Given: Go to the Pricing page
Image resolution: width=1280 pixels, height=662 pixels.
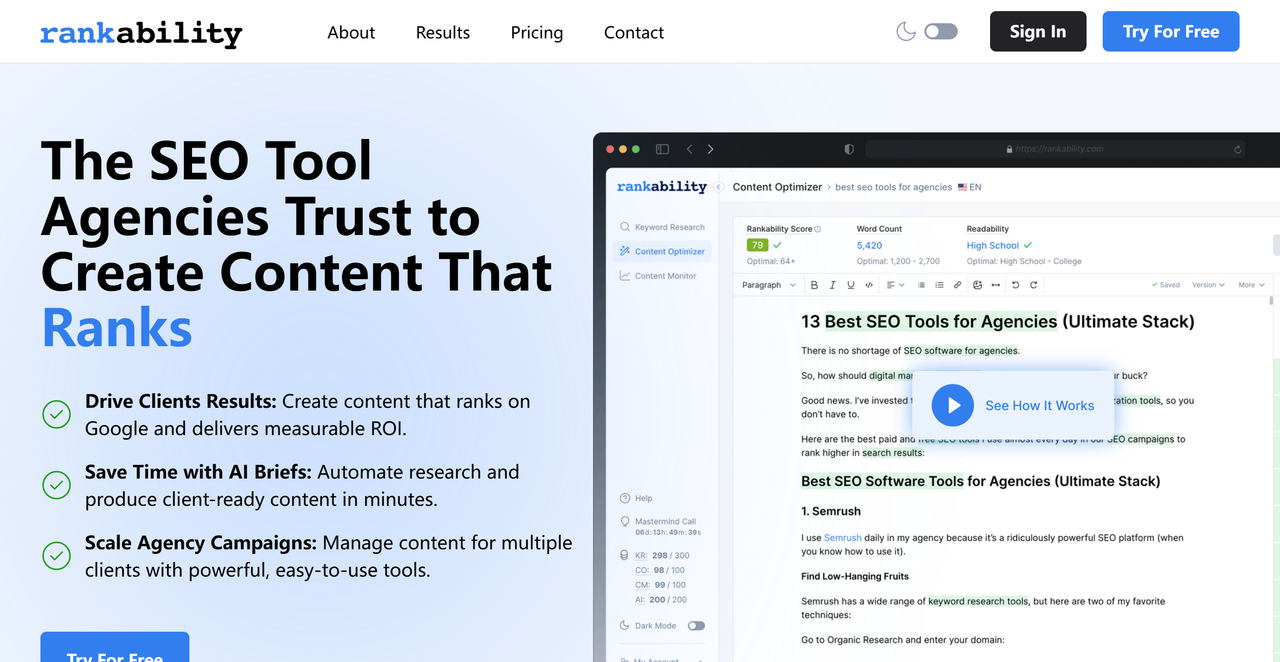Looking at the screenshot, I should tap(537, 32).
